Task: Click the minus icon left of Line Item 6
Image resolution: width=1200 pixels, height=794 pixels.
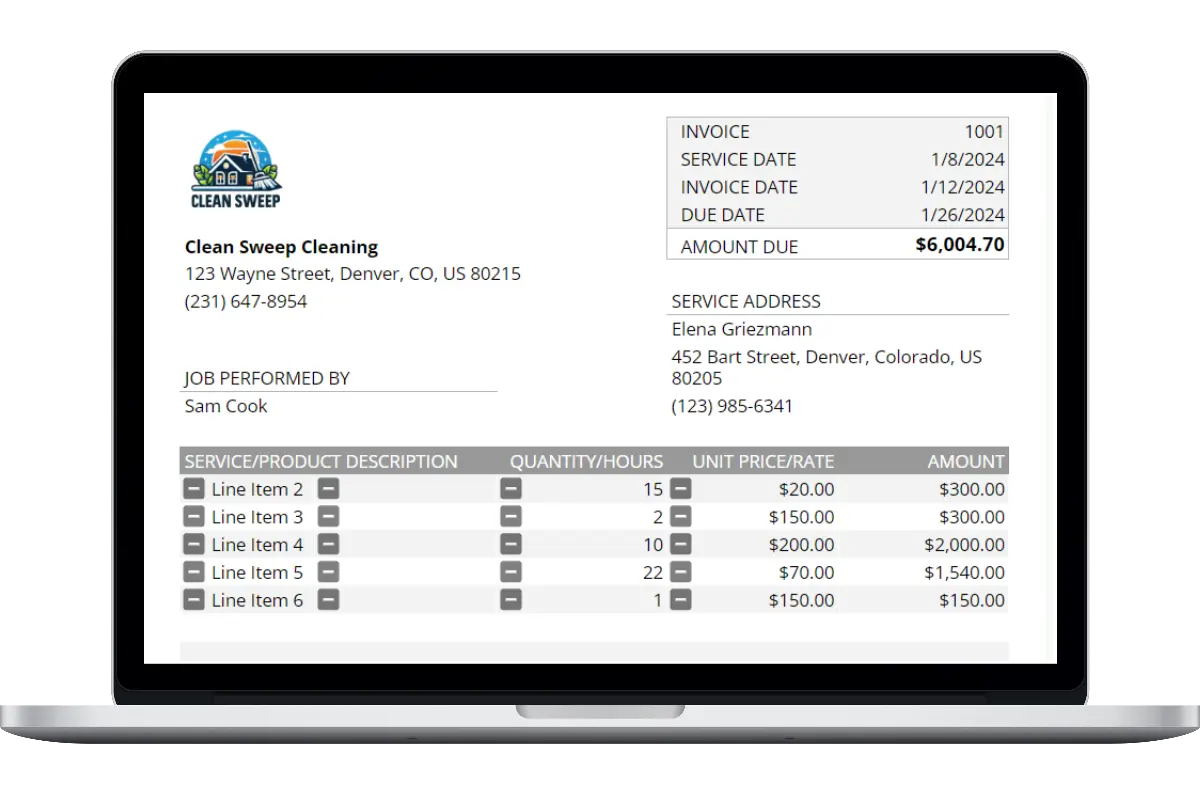Action: (194, 600)
